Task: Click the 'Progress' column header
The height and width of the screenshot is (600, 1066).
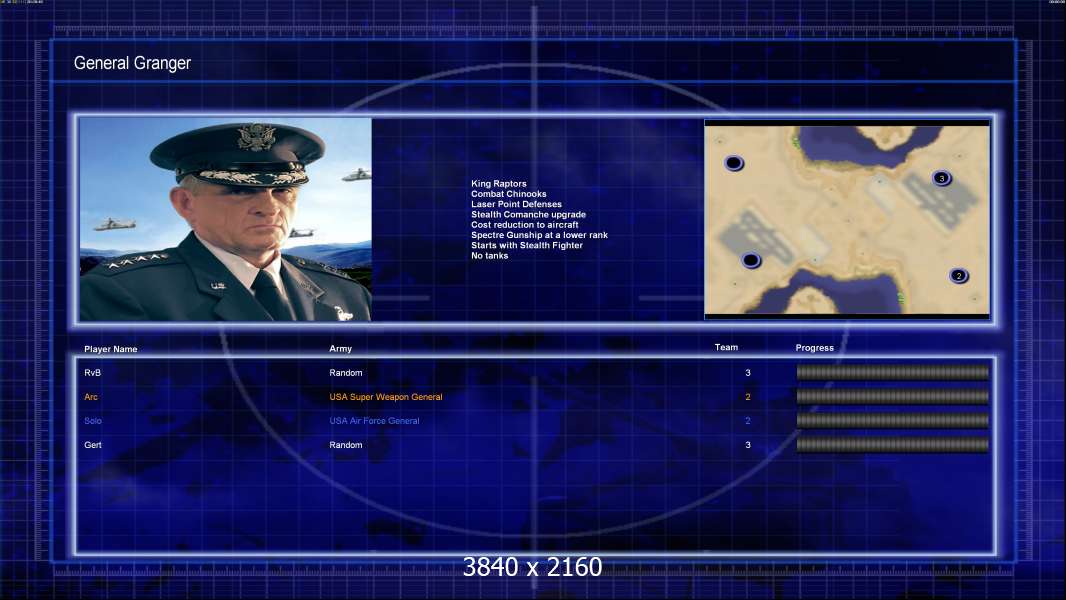Action: click(814, 348)
